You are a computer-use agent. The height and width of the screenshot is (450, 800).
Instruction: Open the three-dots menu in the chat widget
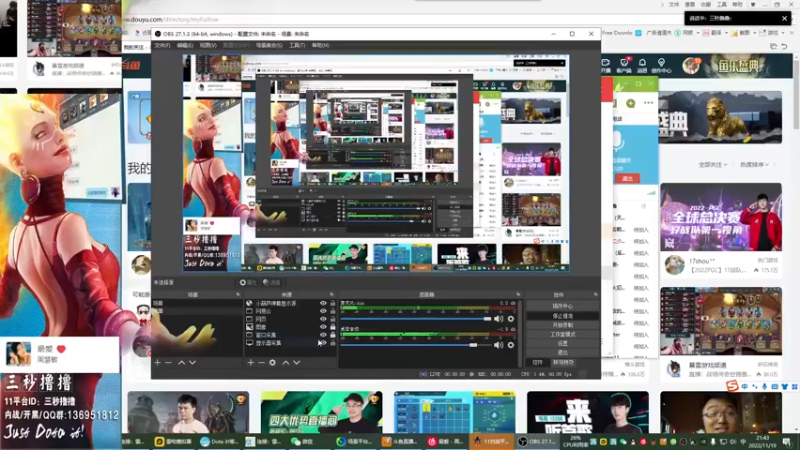pyautogui.click(x=648, y=103)
